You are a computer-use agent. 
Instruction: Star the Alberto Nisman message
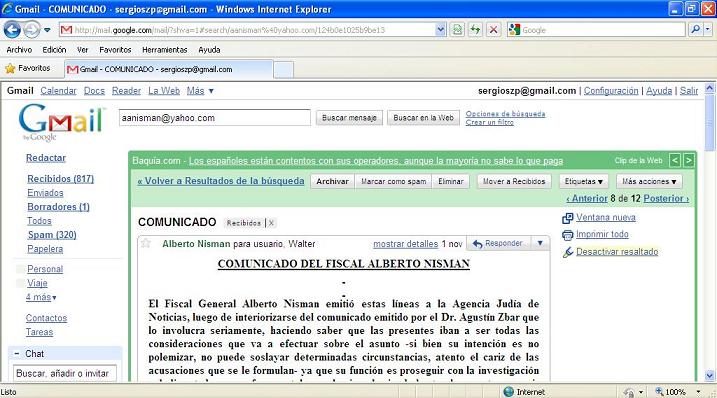(145, 243)
